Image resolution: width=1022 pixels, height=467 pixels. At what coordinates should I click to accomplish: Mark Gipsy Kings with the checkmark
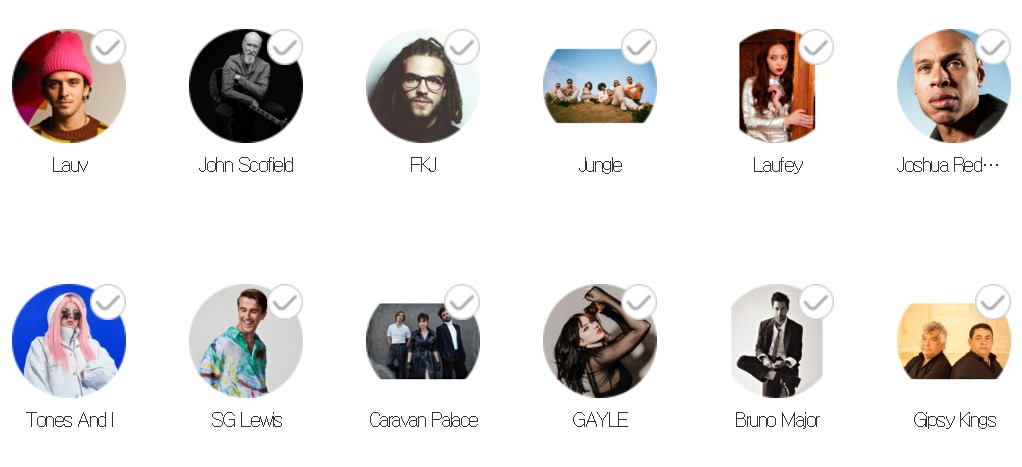[x=993, y=302]
